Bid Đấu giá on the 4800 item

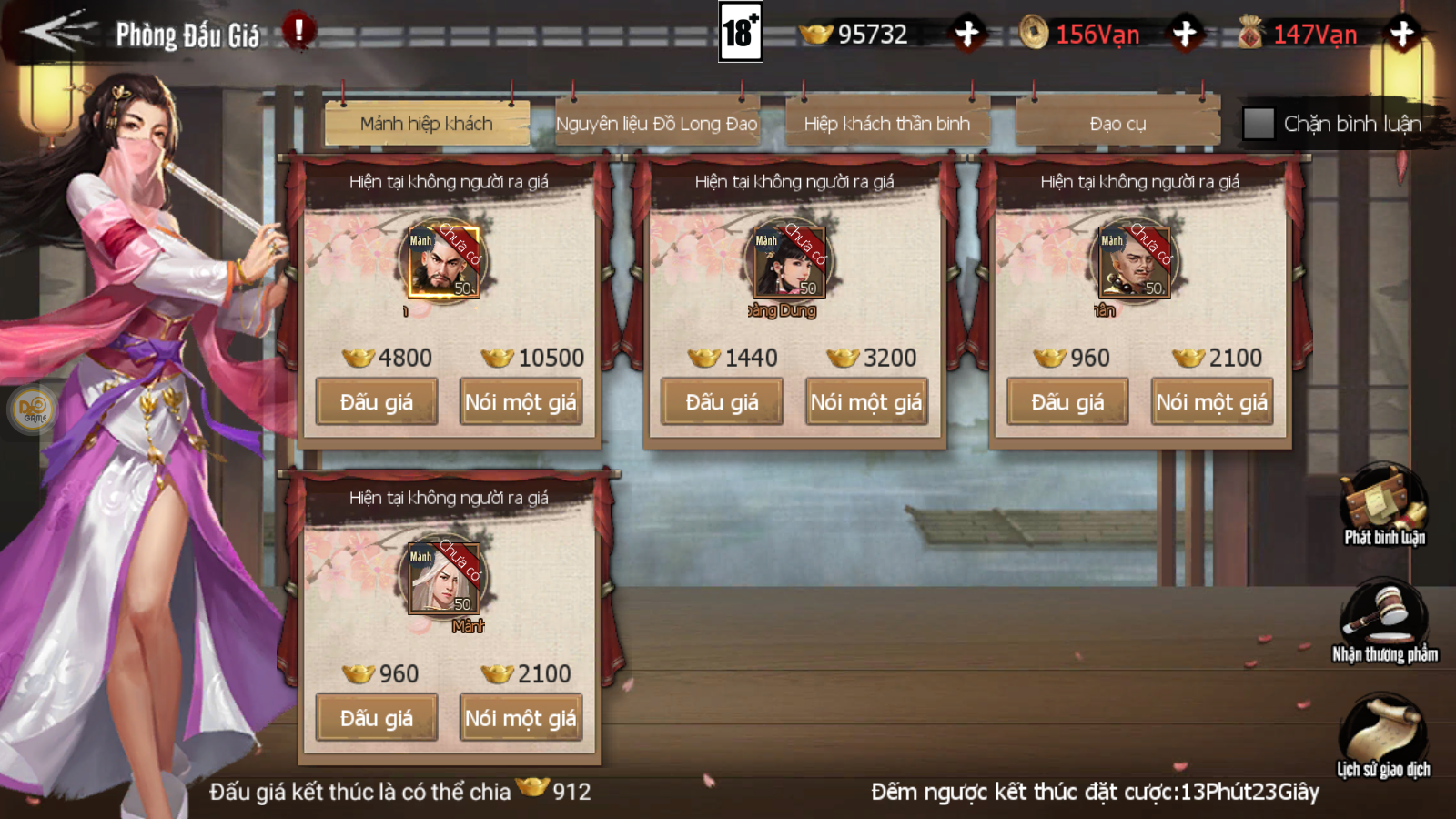click(x=377, y=402)
